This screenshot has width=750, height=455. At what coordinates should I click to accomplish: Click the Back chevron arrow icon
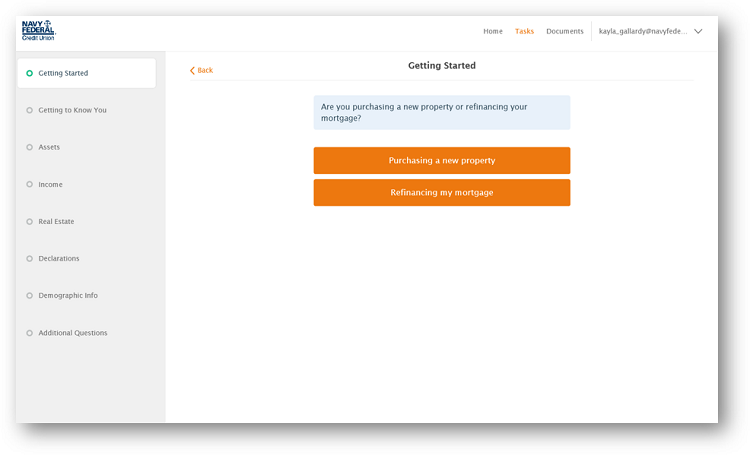tap(192, 71)
